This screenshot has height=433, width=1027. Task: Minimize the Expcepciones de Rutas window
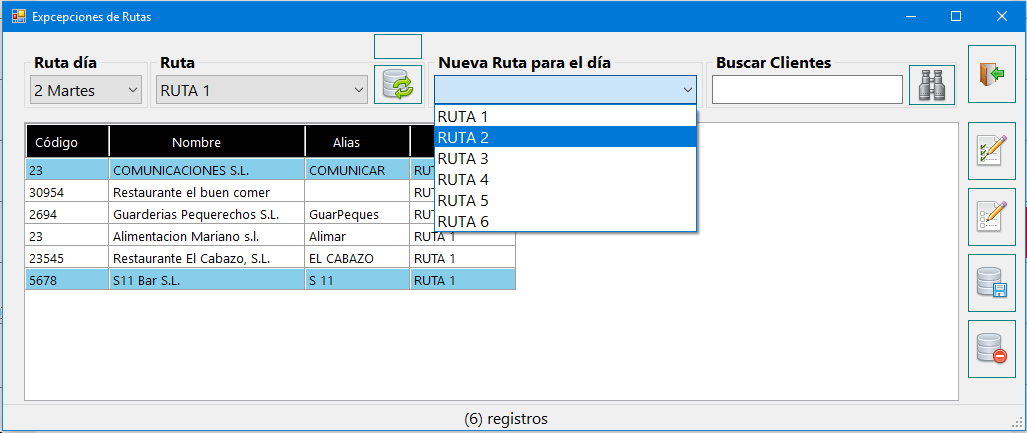pos(910,16)
